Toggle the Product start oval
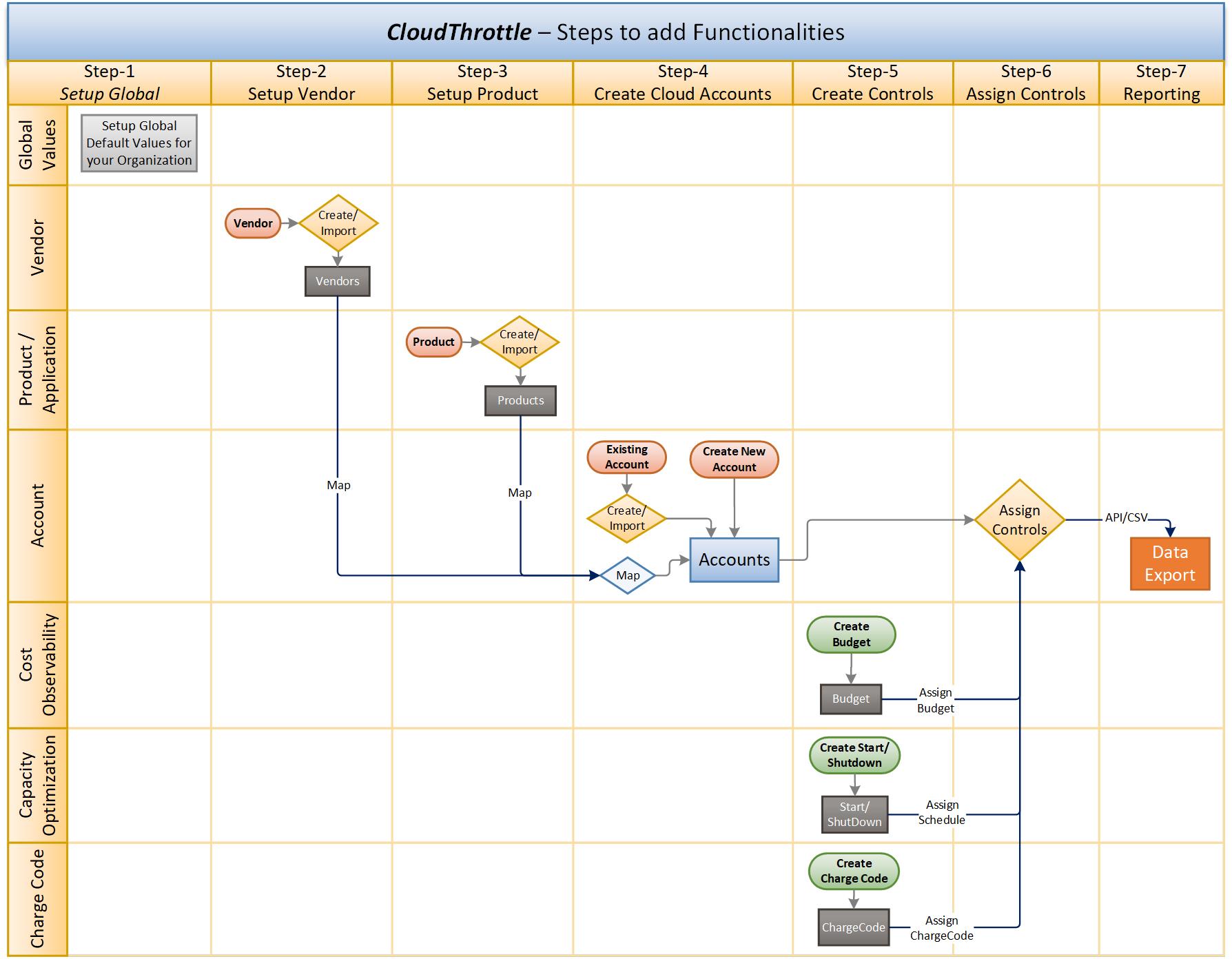The height and width of the screenshot is (959, 1232). point(433,341)
